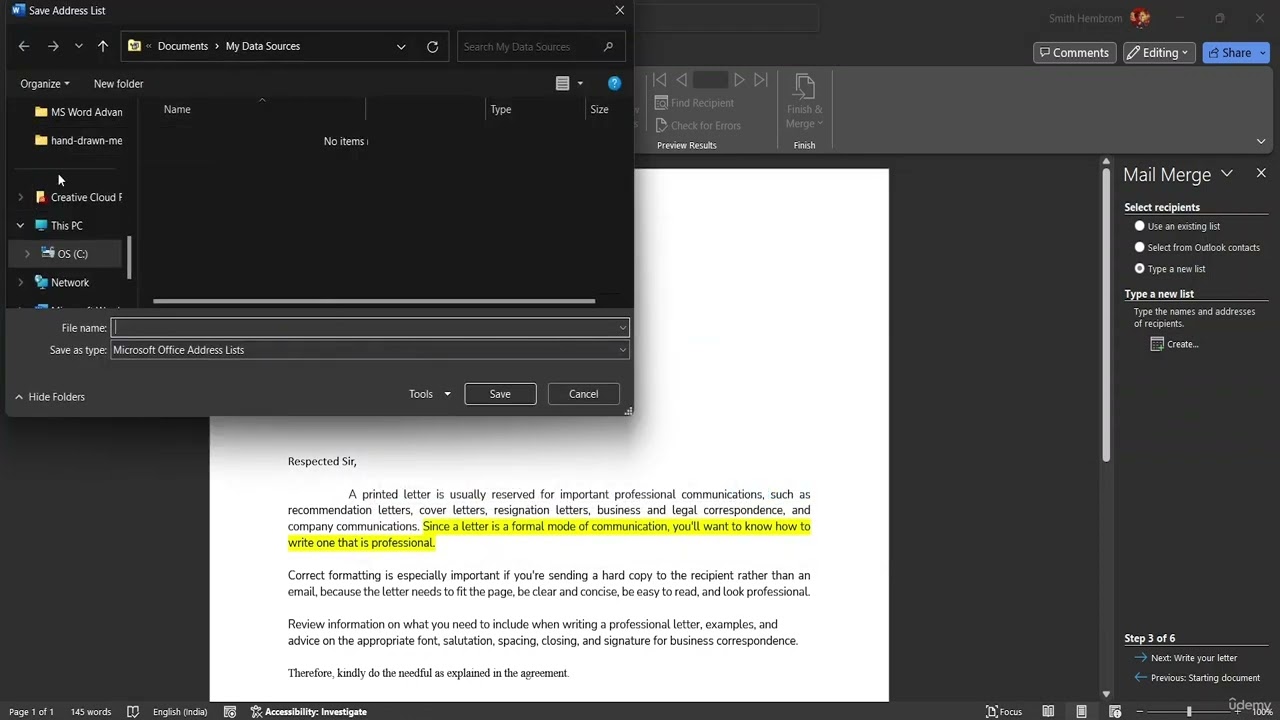Open recent locations dropdown chevron
This screenshot has height=720, width=1280.
click(x=78, y=47)
